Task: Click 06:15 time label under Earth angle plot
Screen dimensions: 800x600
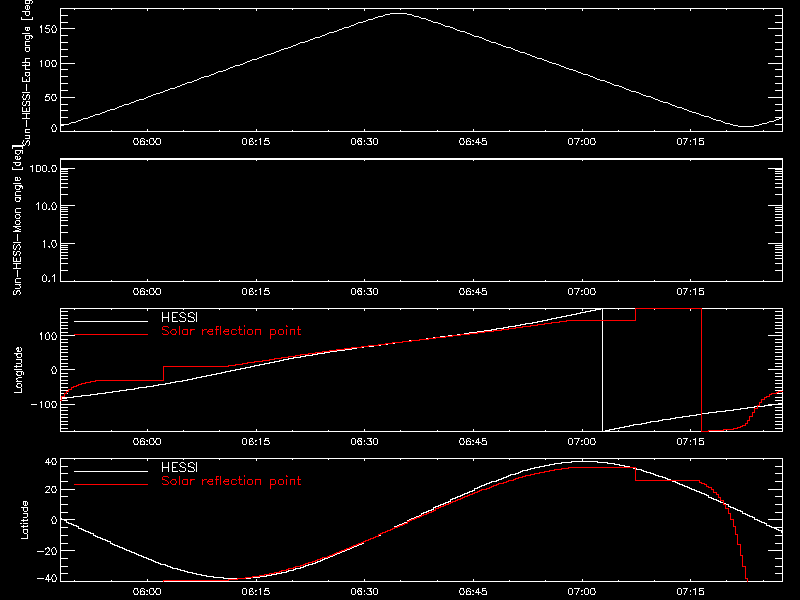Action: tap(256, 141)
